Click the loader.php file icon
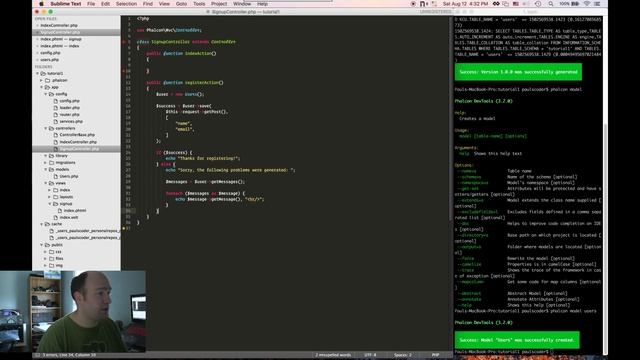Image resolution: width=640 pixels, height=360 pixels. pos(56,108)
